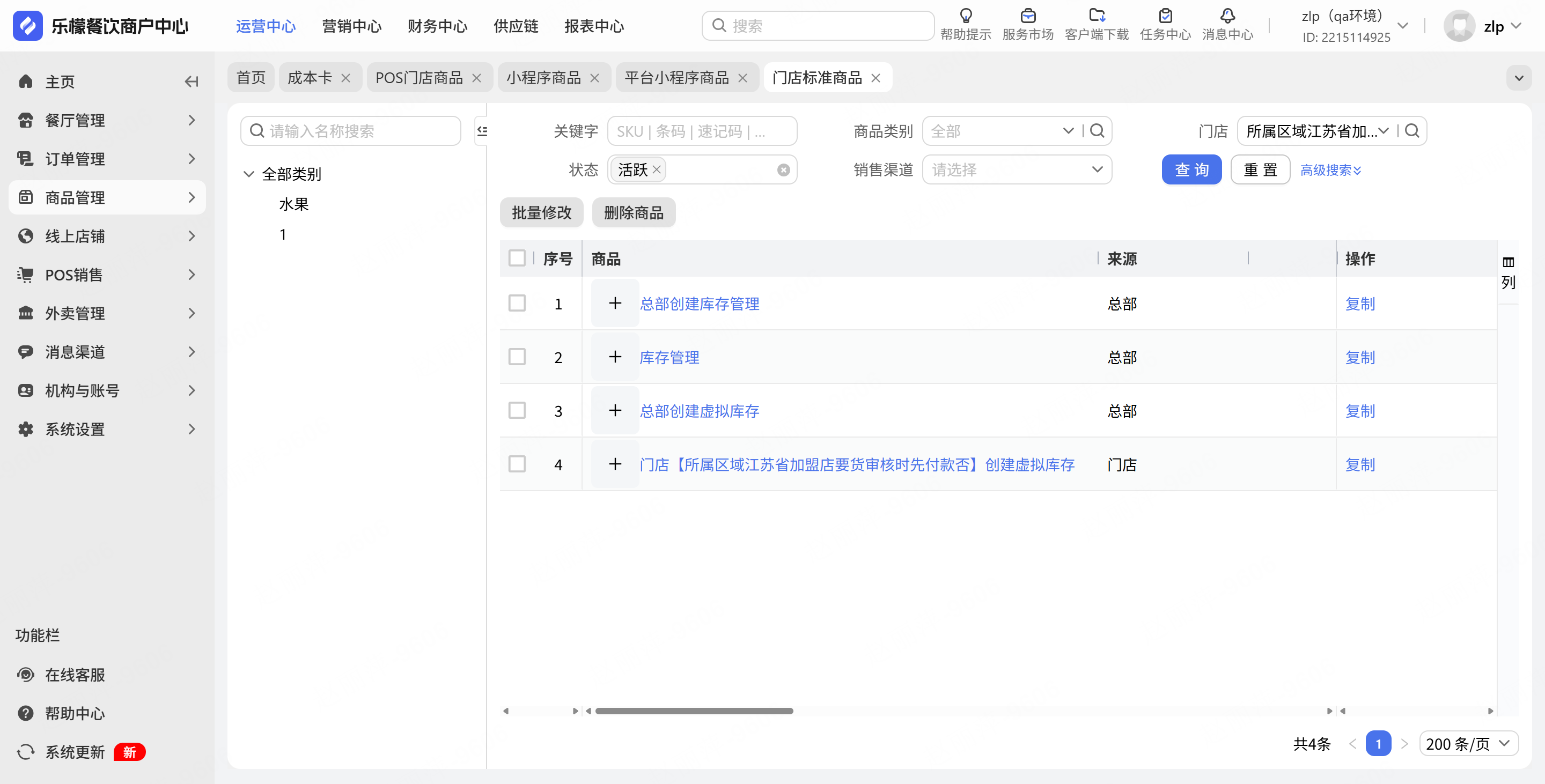Open the 任务中心 clipboard icon
Viewport: 1545px width, 784px height.
click(1165, 16)
